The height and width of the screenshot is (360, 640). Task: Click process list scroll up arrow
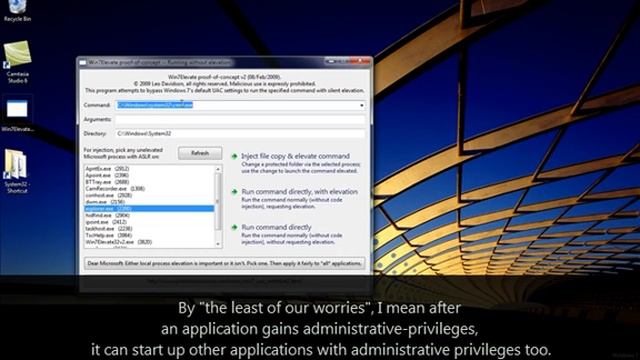click(218, 169)
